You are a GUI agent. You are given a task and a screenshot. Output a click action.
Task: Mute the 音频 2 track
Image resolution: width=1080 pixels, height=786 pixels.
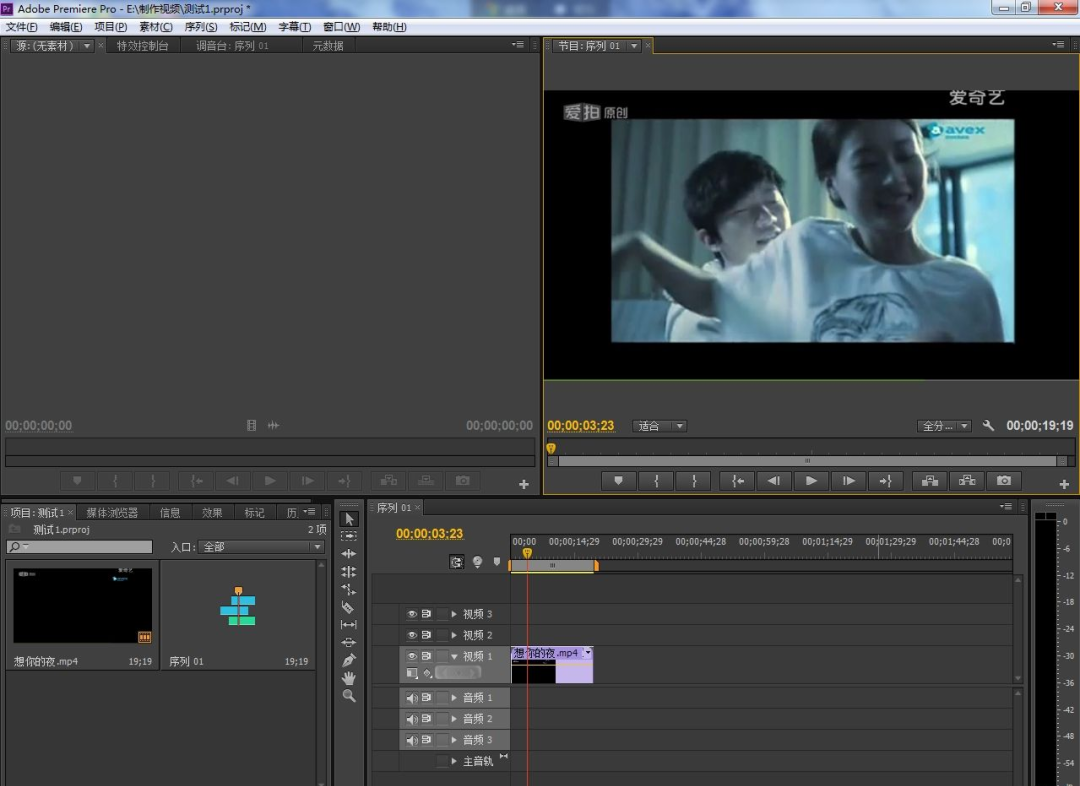[x=412, y=718]
